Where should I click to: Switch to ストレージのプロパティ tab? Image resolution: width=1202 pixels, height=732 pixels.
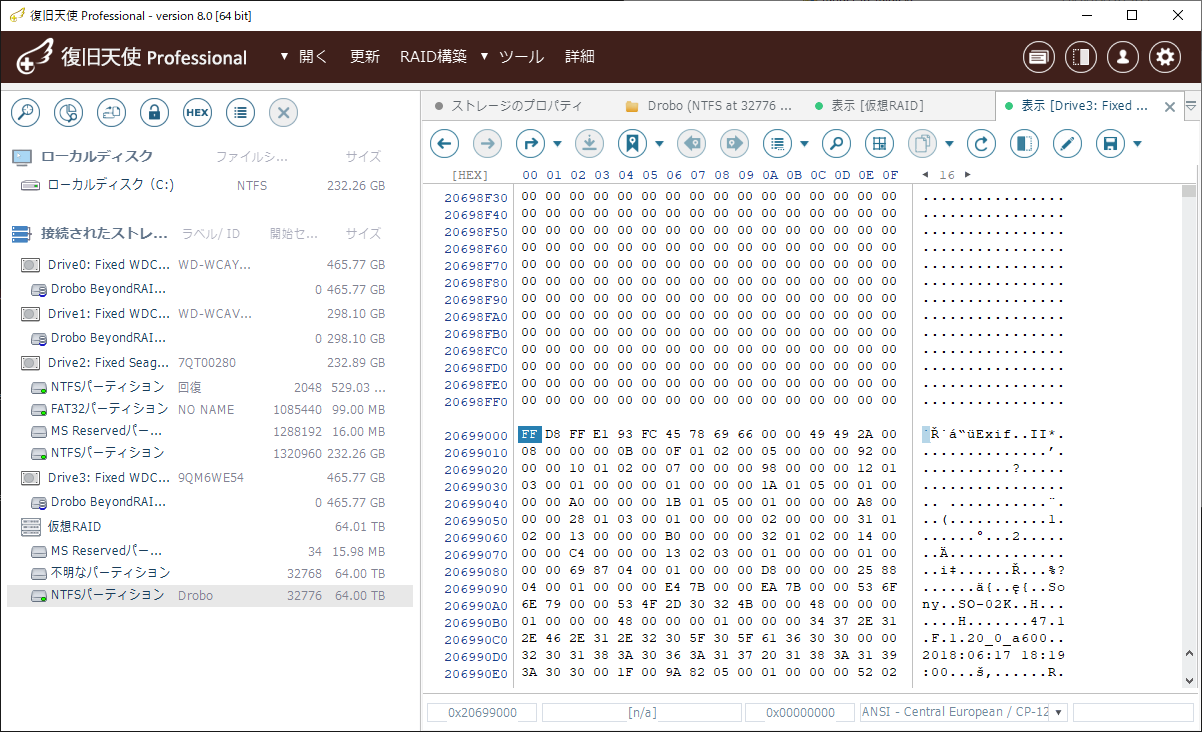point(517,106)
